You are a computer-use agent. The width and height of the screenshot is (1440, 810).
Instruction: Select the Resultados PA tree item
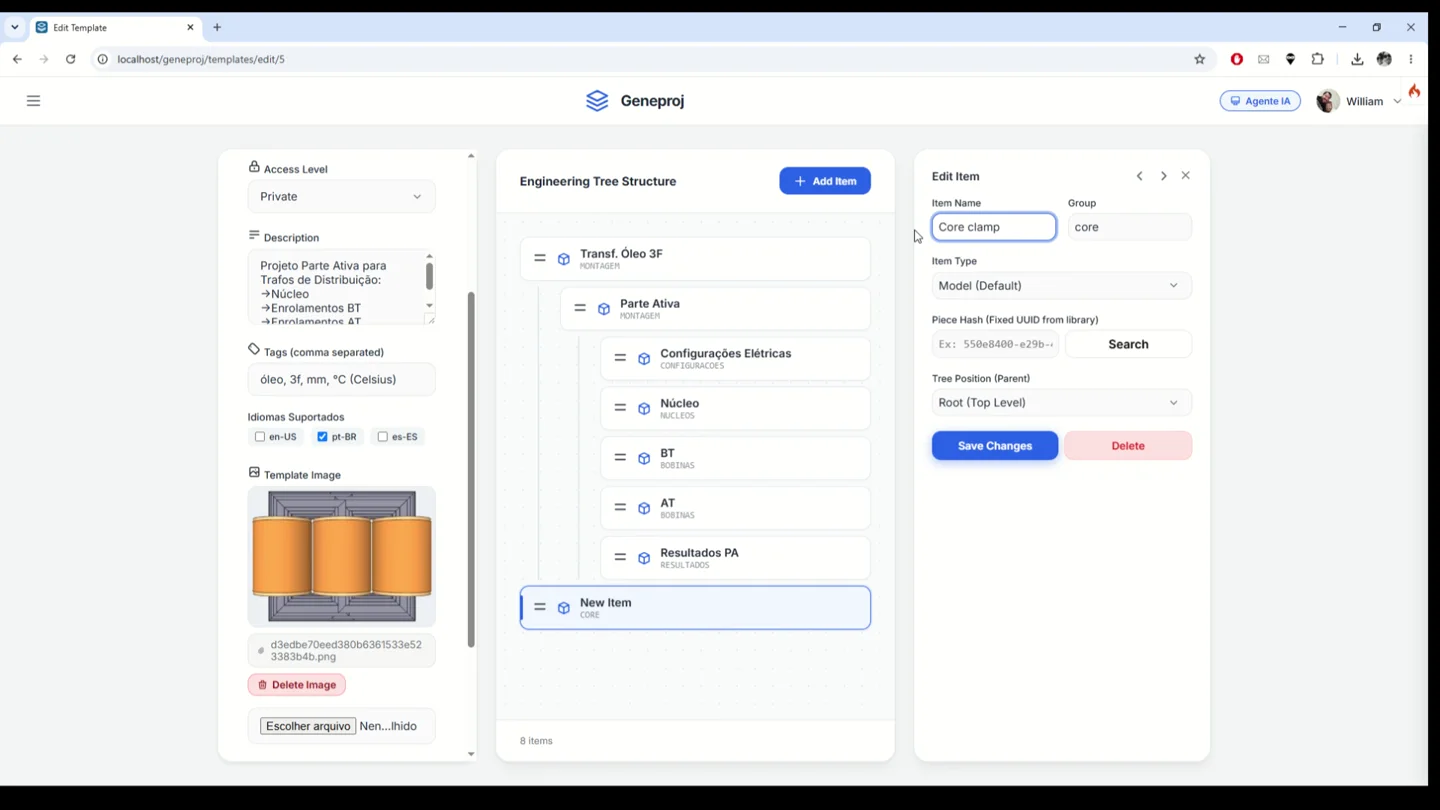(735, 558)
